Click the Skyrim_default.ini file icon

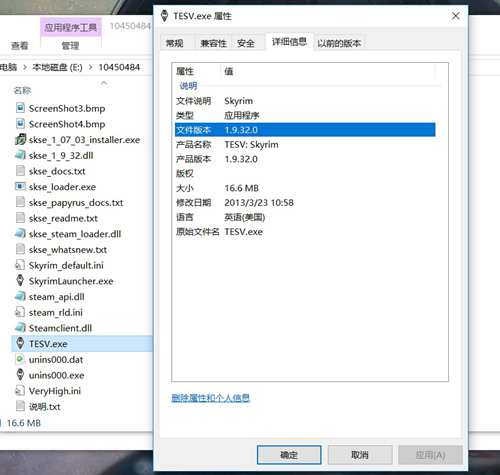(20, 265)
